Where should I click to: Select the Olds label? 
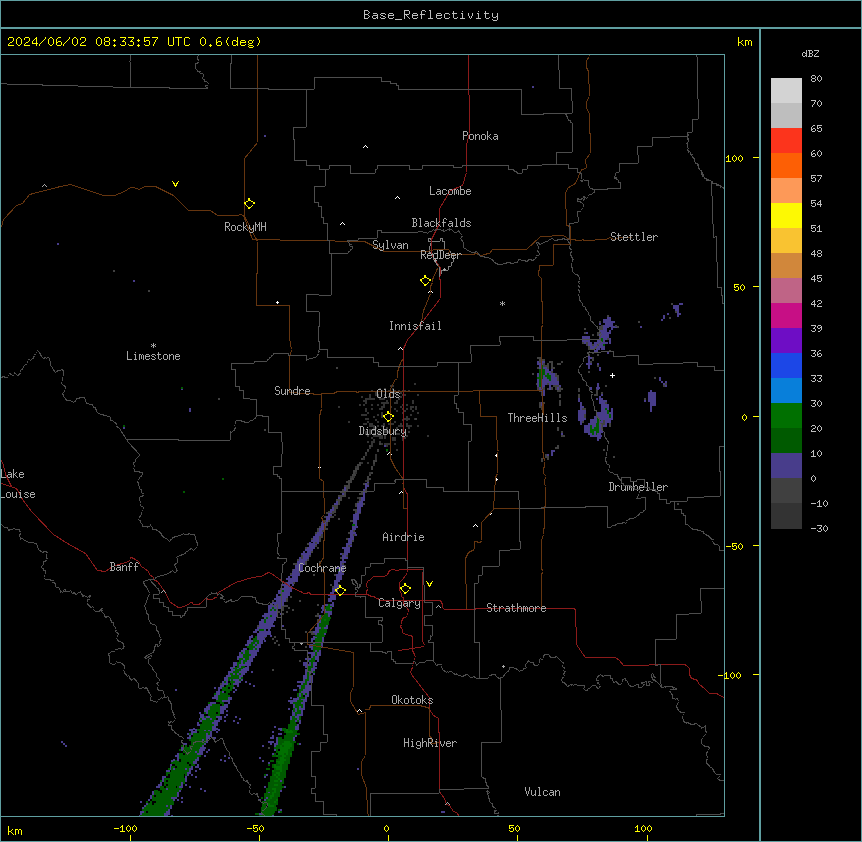click(388, 394)
